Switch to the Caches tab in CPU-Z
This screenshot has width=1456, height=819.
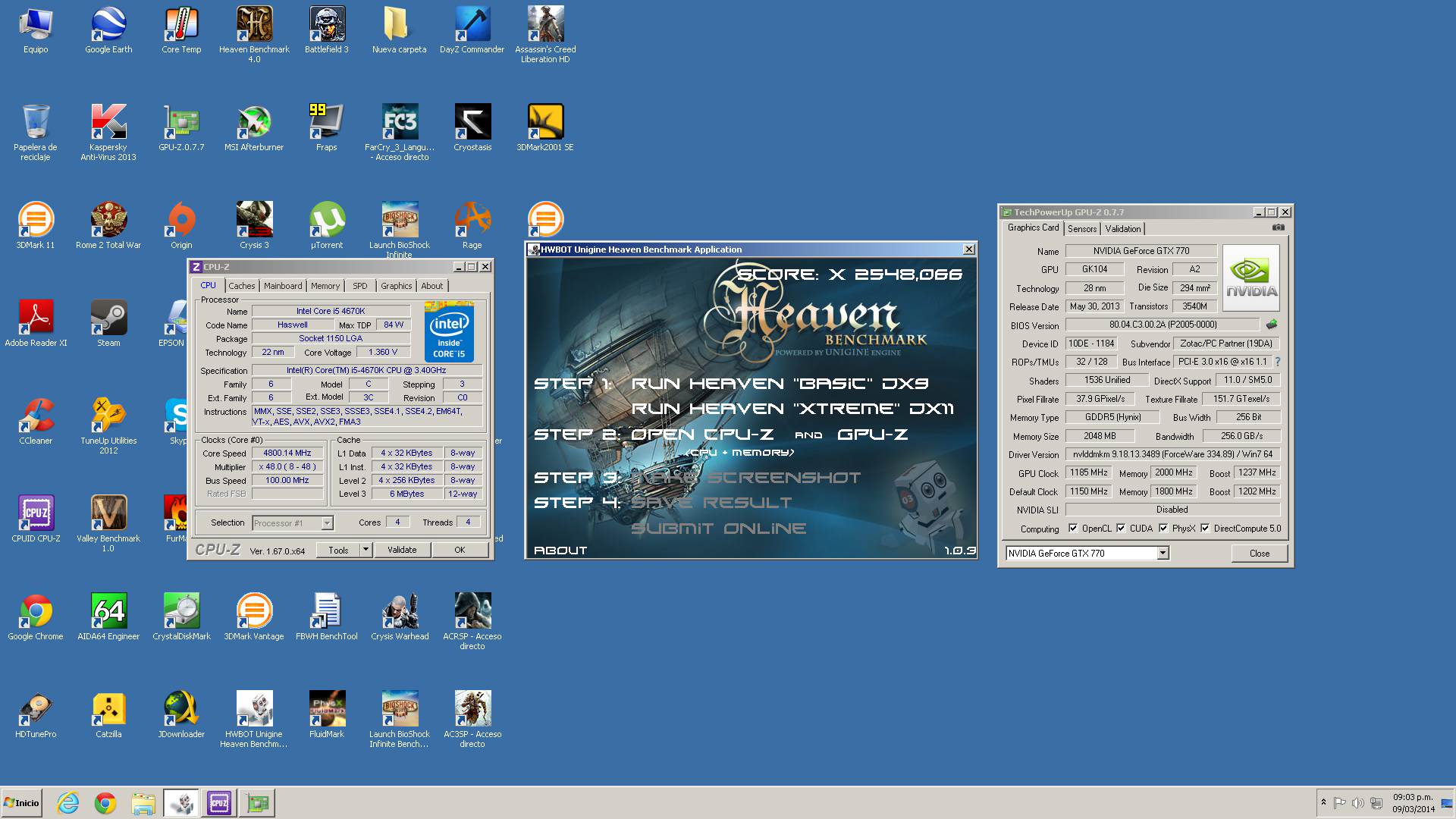point(242,286)
